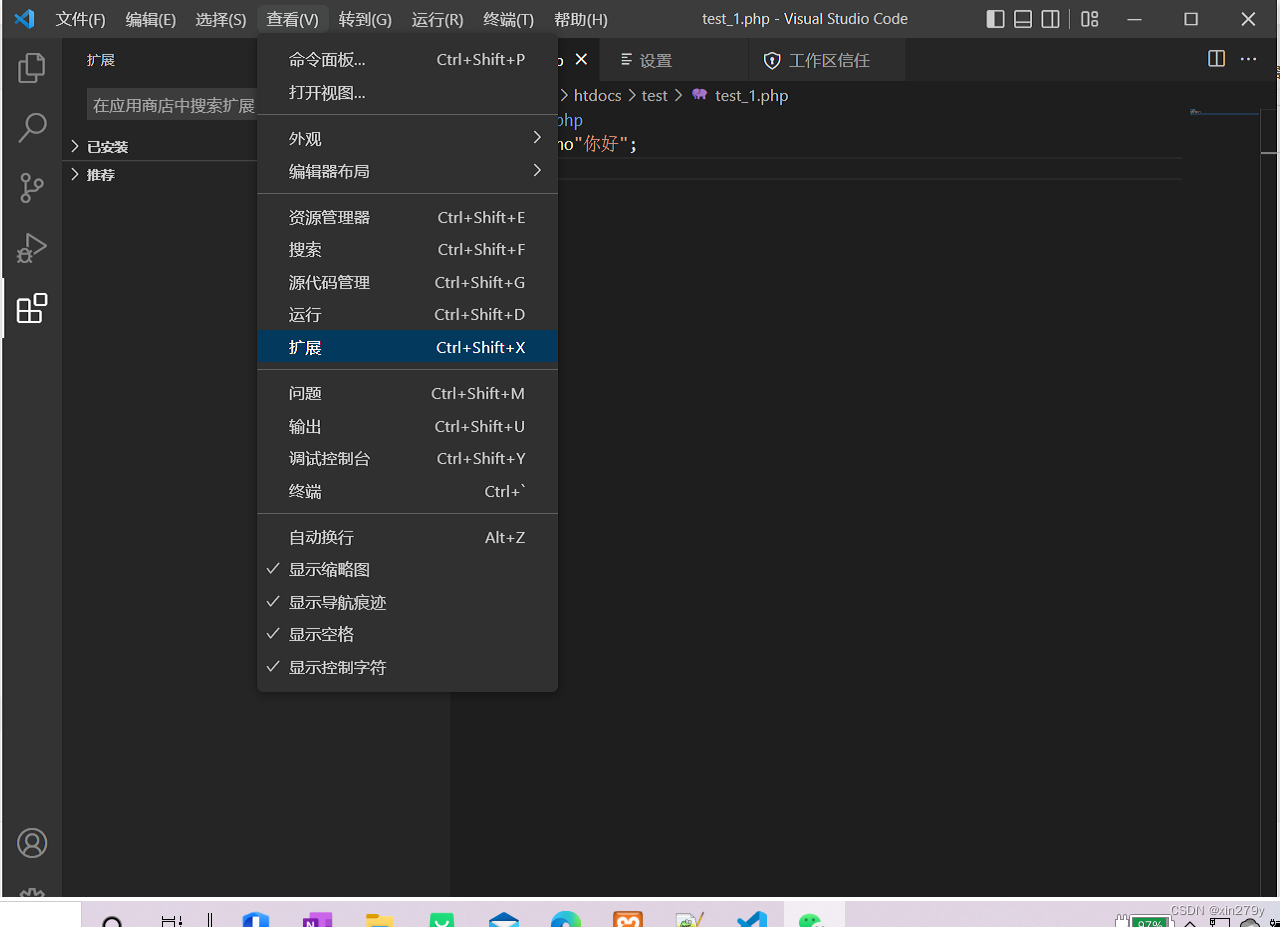Toggle secondary side bar layout icon
This screenshot has height=927, width=1280.
(1051, 19)
